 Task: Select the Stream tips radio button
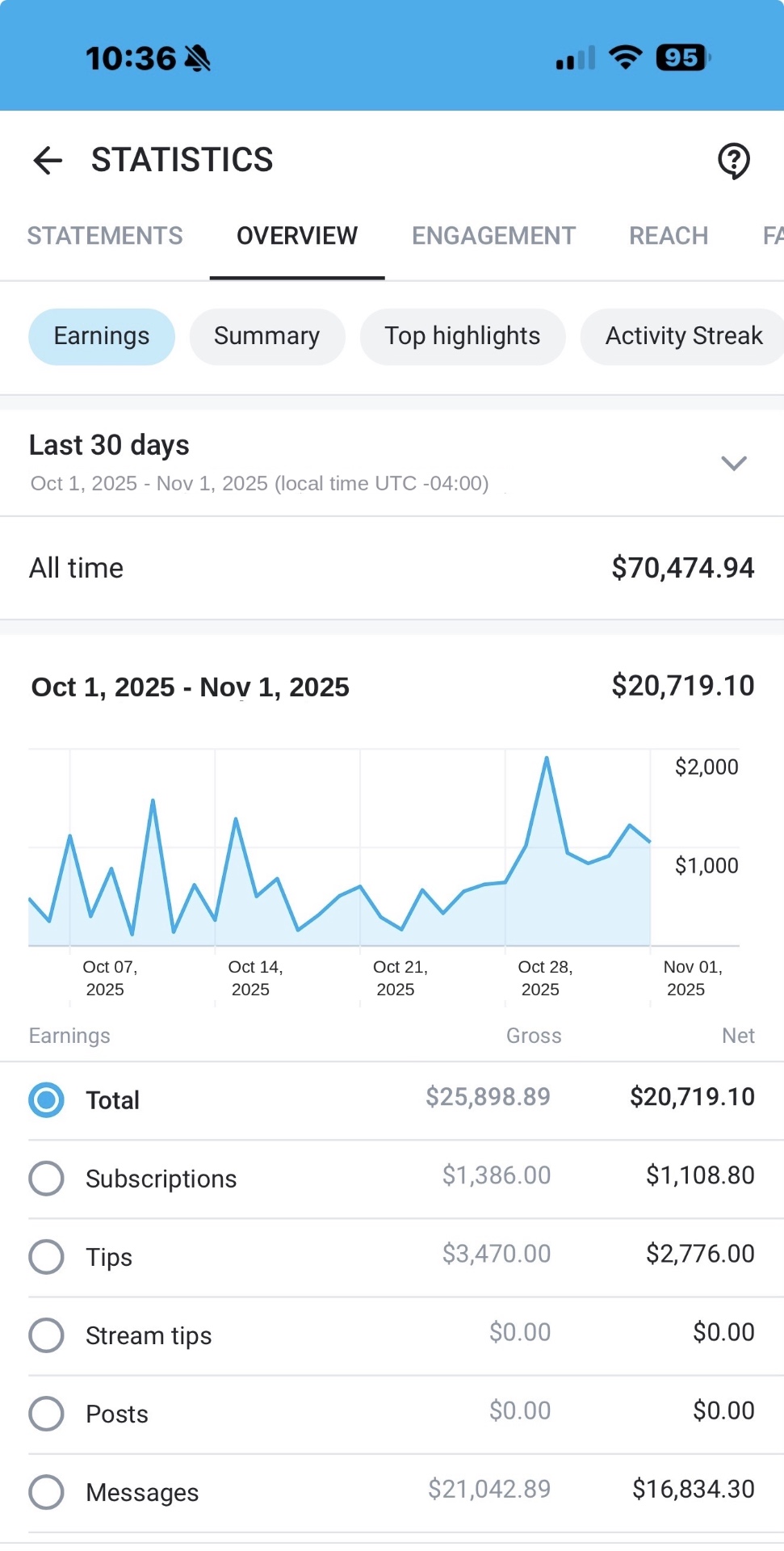click(x=46, y=1335)
